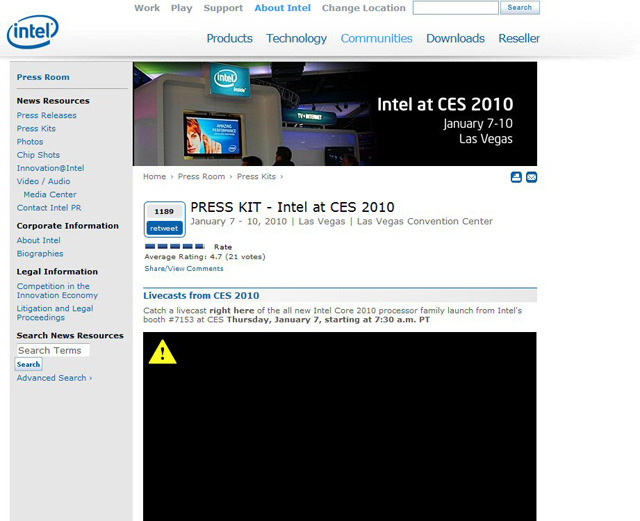Viewport: 640px width, 521px height.
Task: Open the Support menu item
Action: point(223,8)
